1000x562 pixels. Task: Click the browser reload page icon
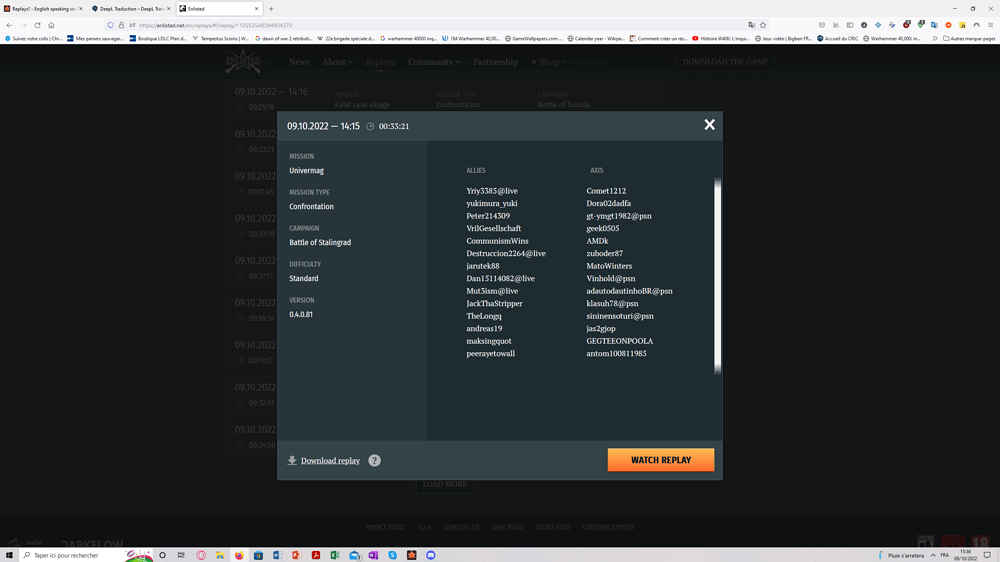click(38, 25)
